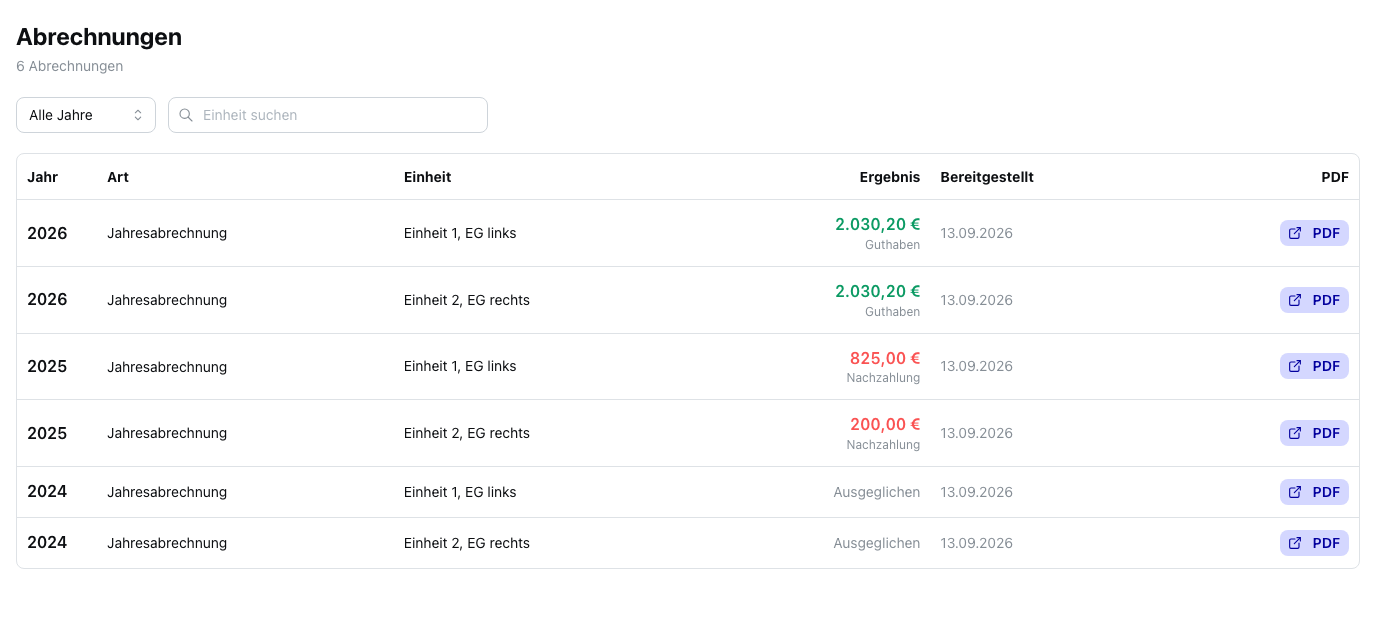Click into the "Einheit suchen" search field

328,115
